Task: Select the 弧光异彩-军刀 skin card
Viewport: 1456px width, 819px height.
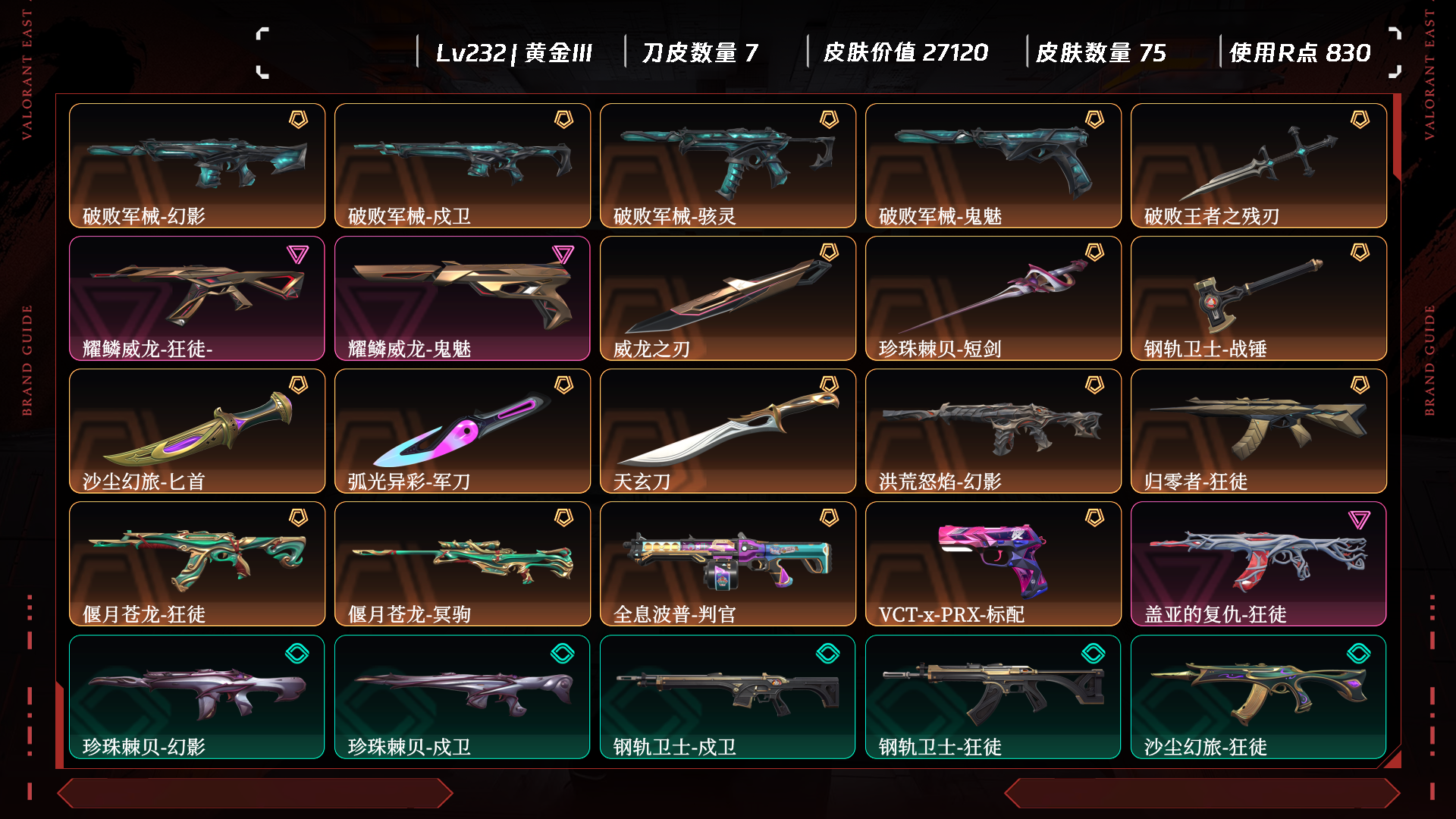Action: (463, 431)
